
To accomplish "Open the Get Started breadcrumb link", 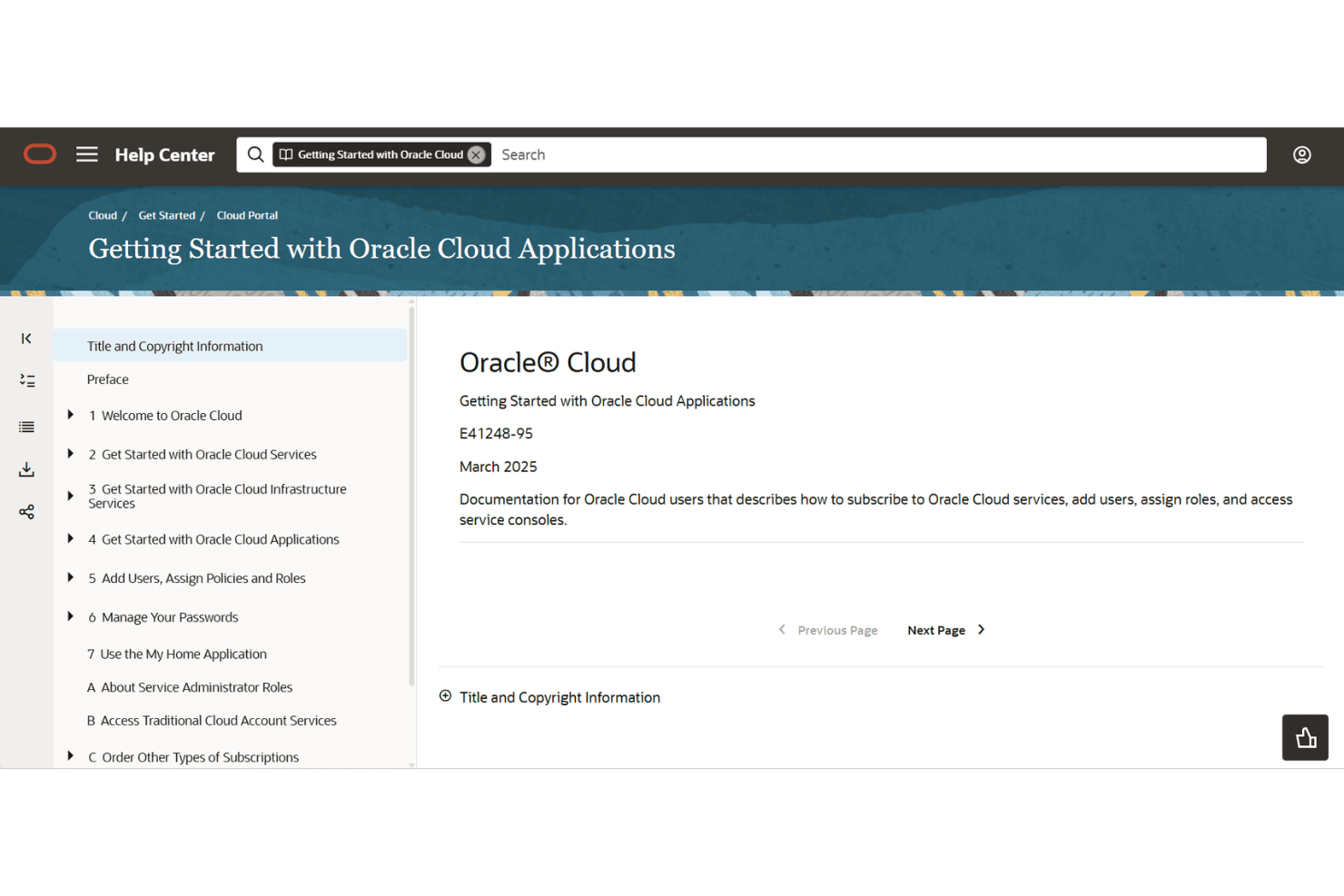I will [x=167, y=215].
